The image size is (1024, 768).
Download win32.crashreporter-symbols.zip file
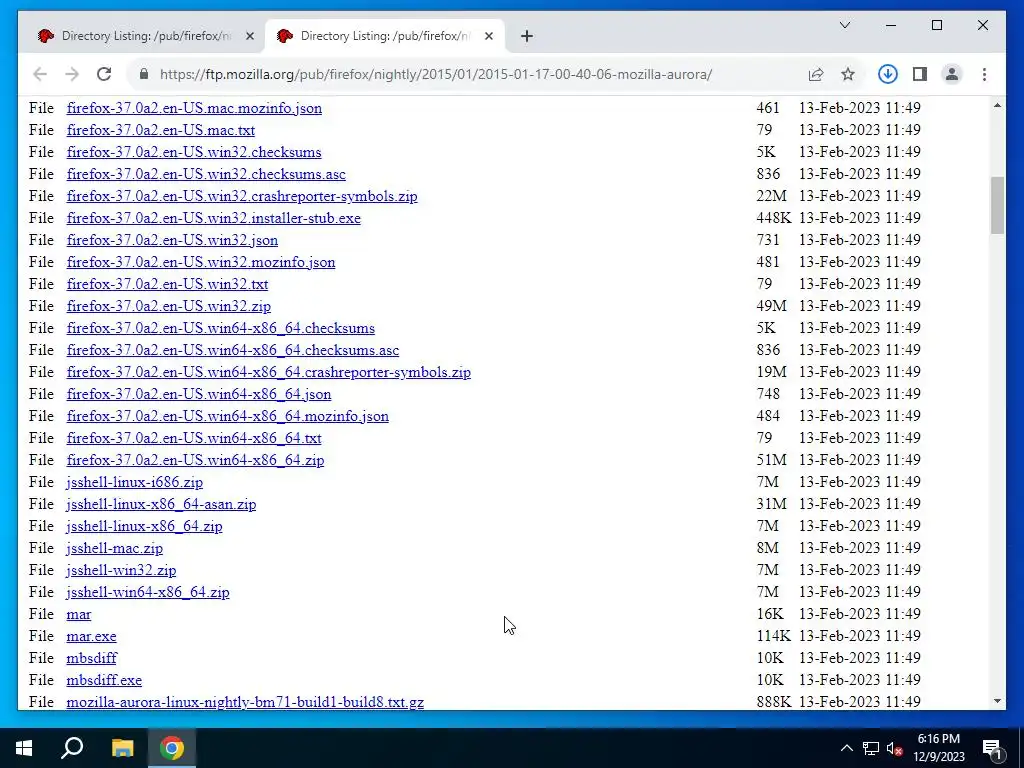tap(242, 196)
